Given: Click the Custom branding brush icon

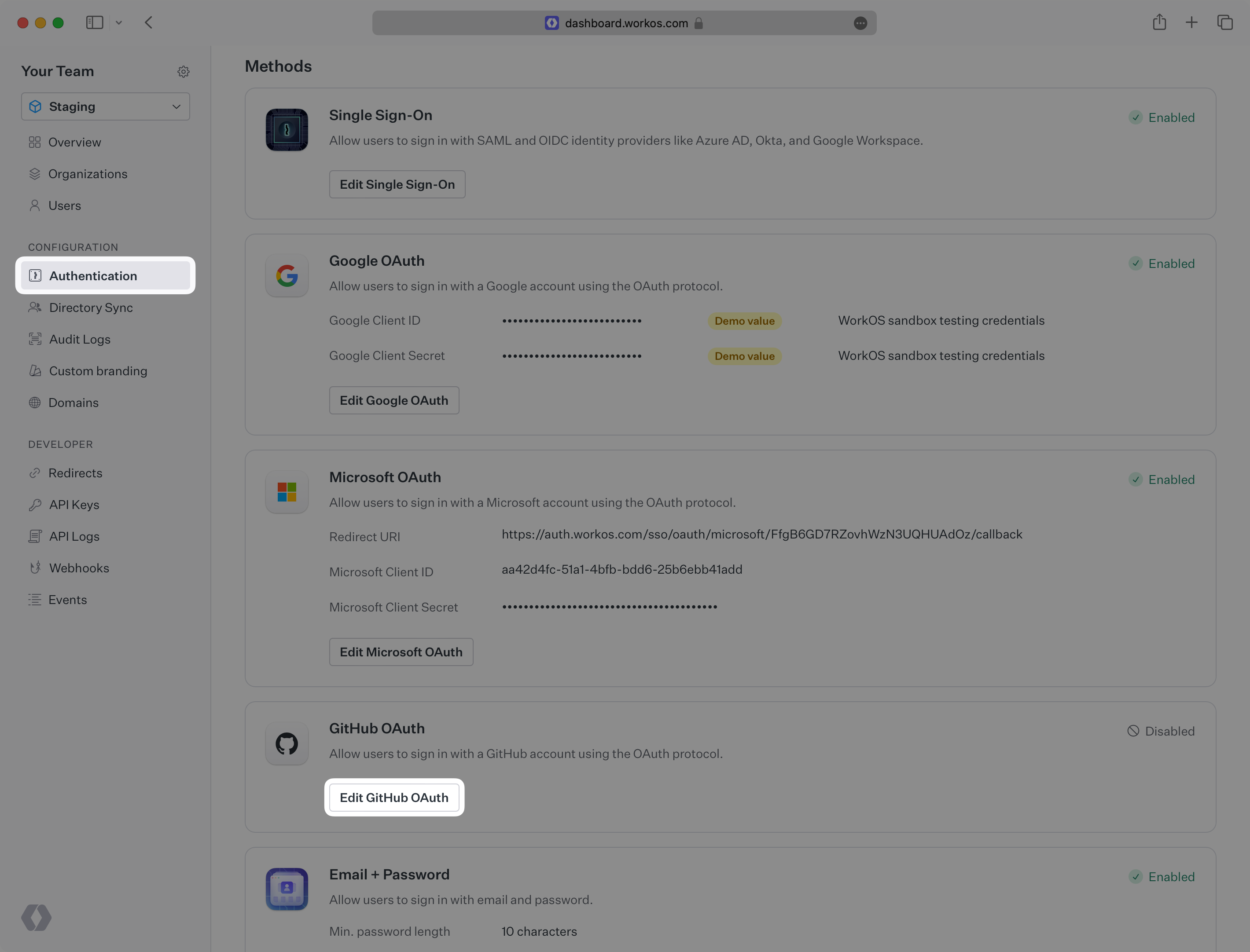Looking at the screenshot, I should (35, 370).
